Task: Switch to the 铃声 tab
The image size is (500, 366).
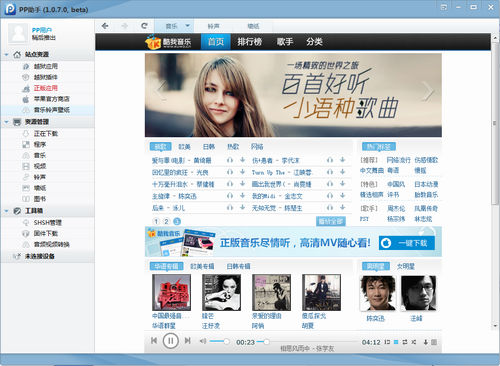Action: coord(214,26)
